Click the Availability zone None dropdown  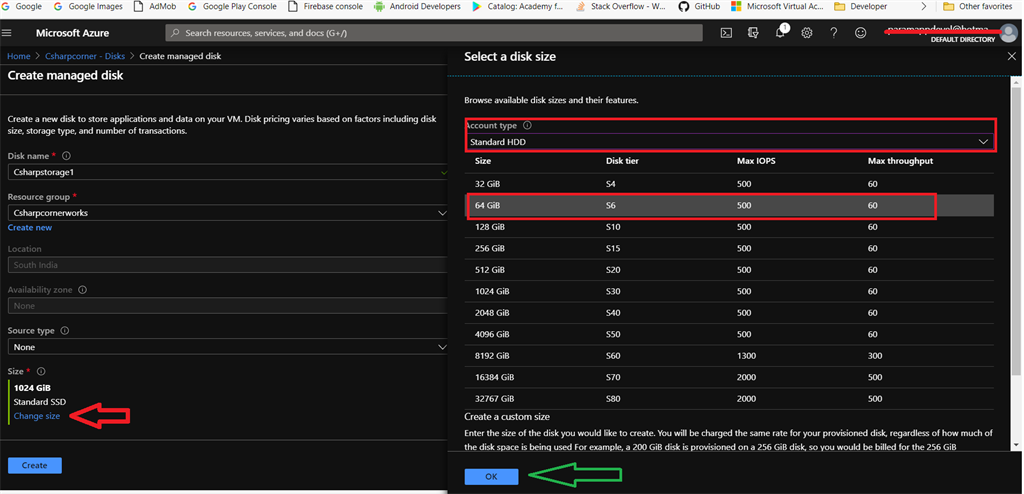pyautogui.click(x=227, y=306)
